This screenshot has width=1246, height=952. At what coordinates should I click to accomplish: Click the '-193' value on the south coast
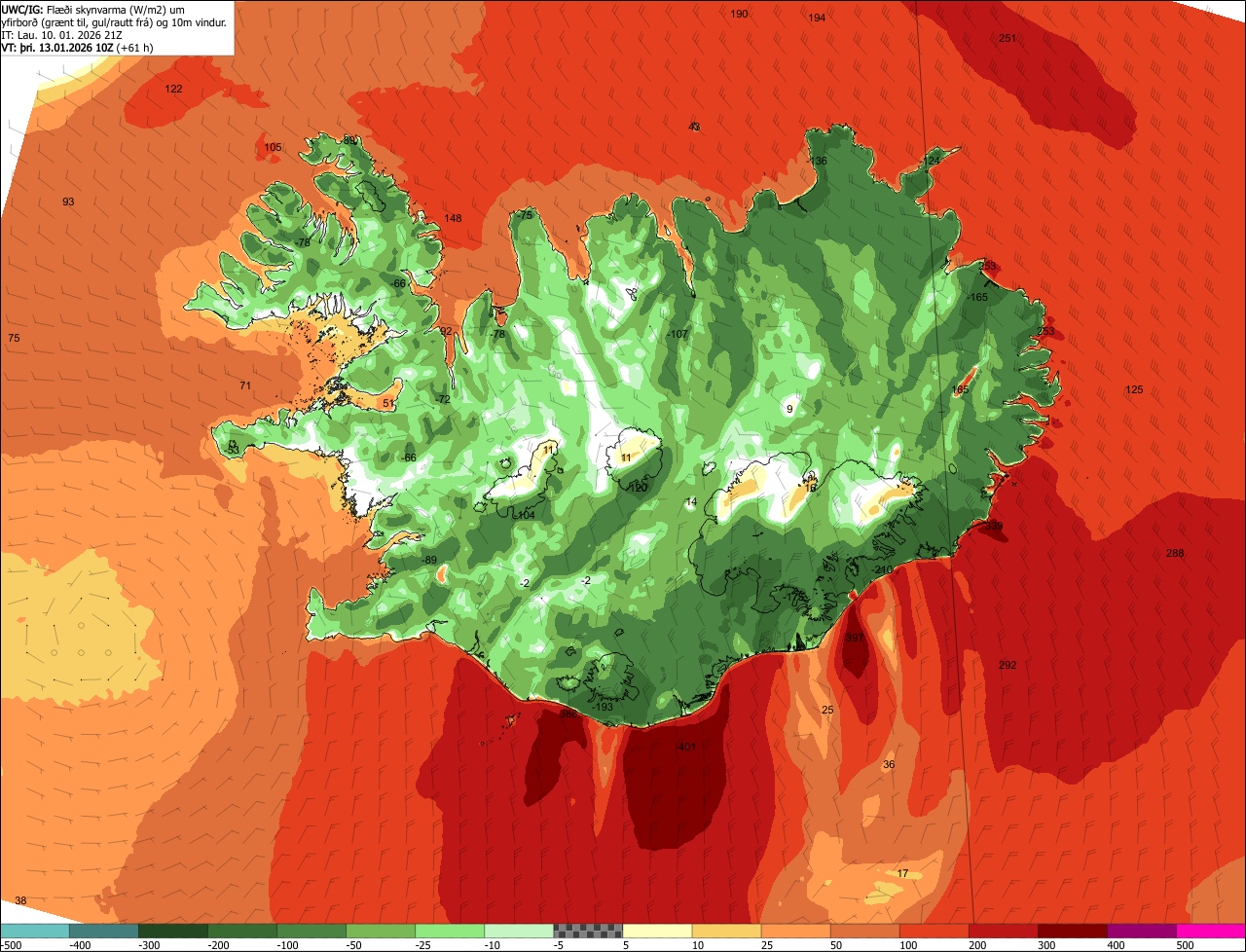602,707
